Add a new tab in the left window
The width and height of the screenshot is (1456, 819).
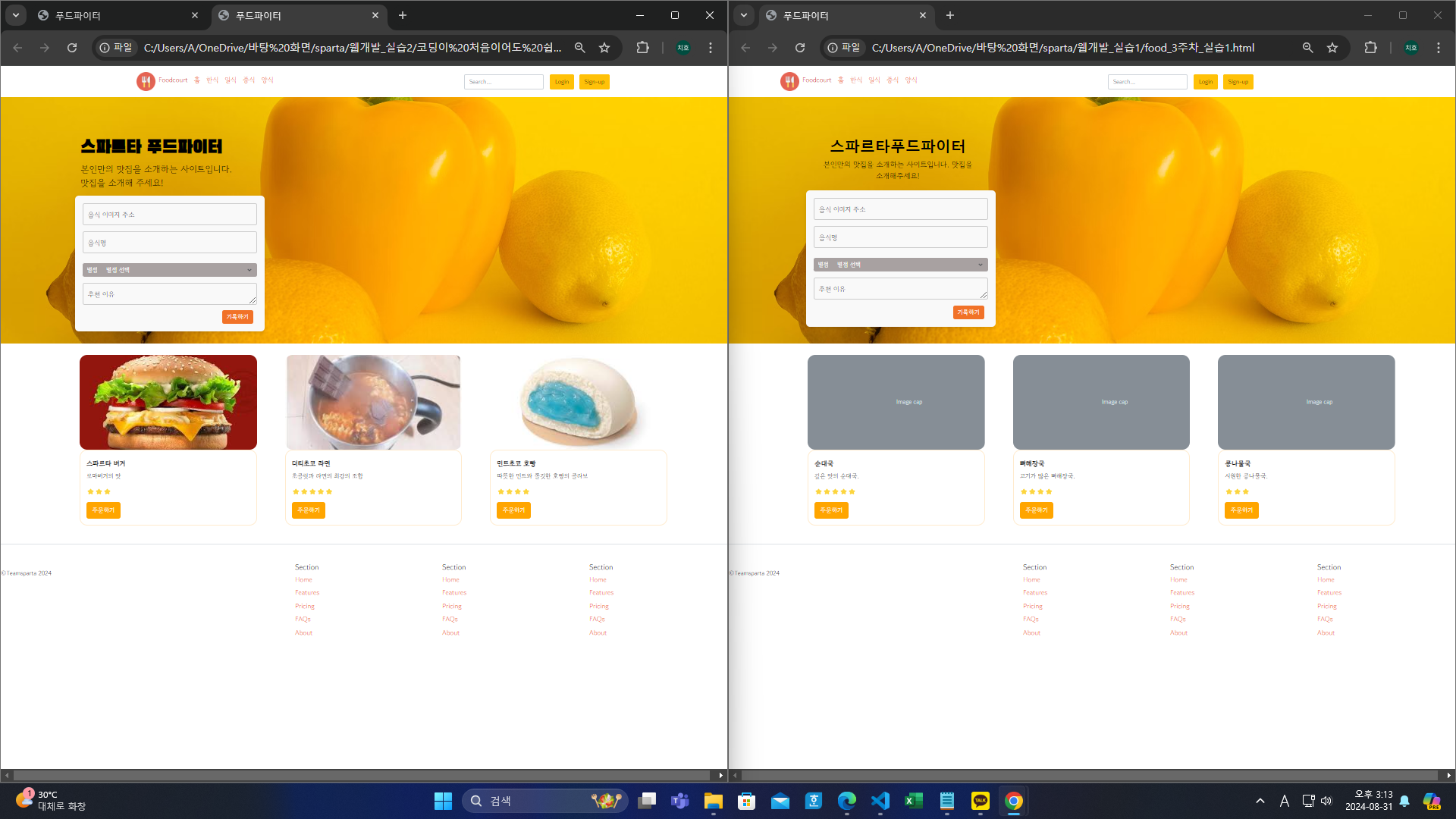tap(403, 15)
